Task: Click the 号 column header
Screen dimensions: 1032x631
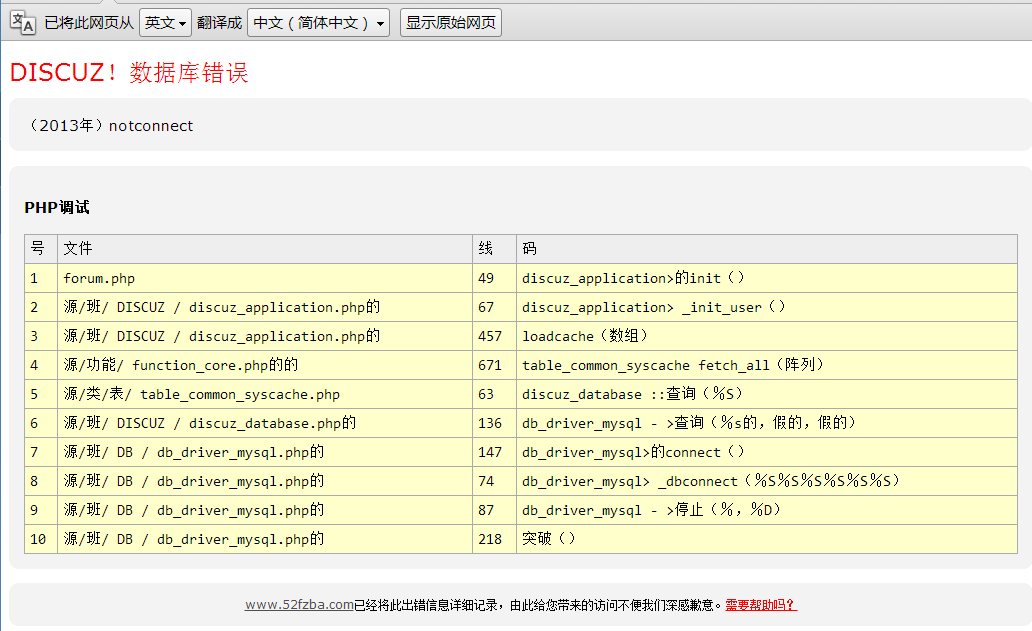Action: point(41,249)
